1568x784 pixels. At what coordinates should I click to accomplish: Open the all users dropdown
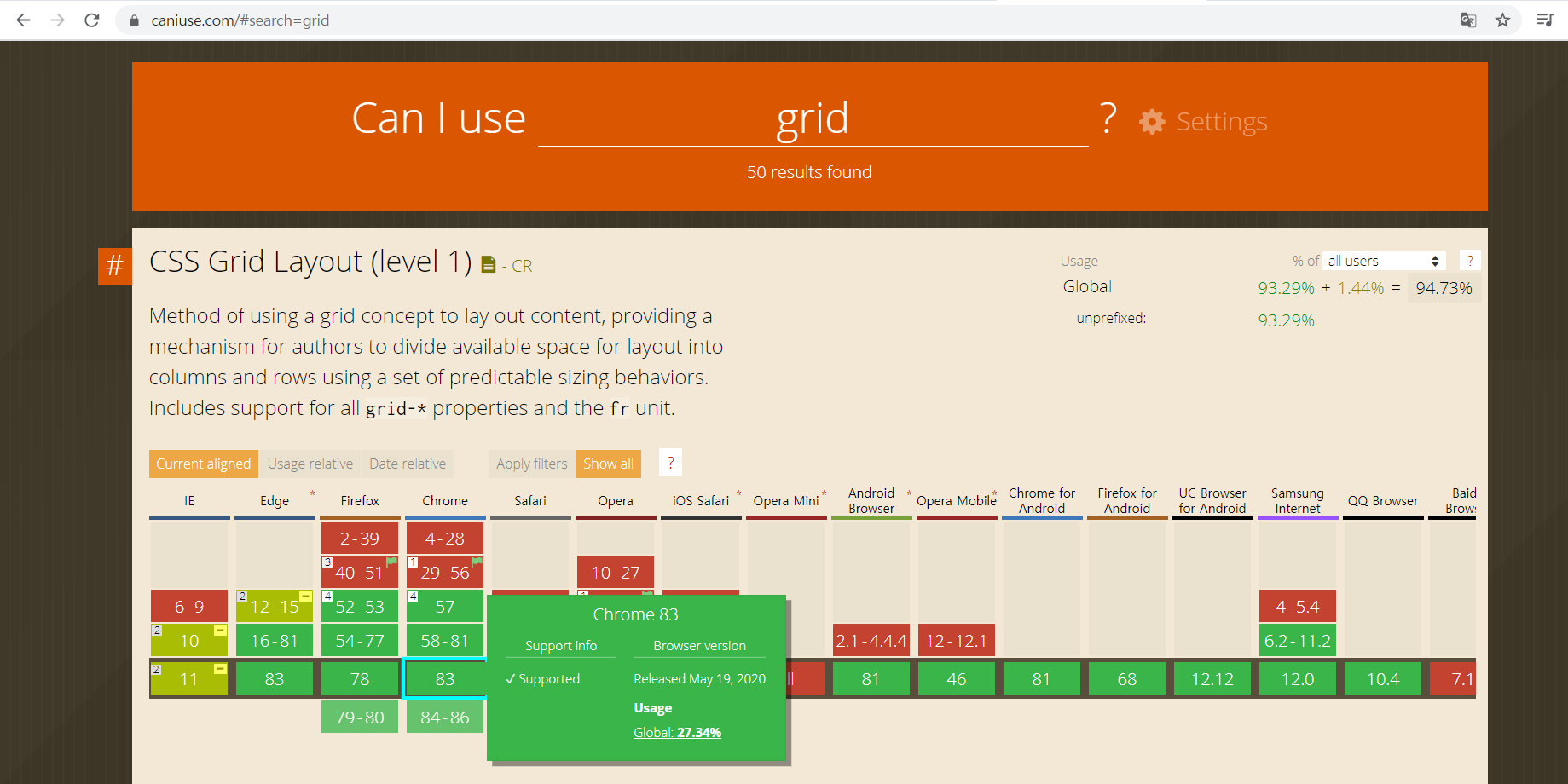(x=1385, y=261)
